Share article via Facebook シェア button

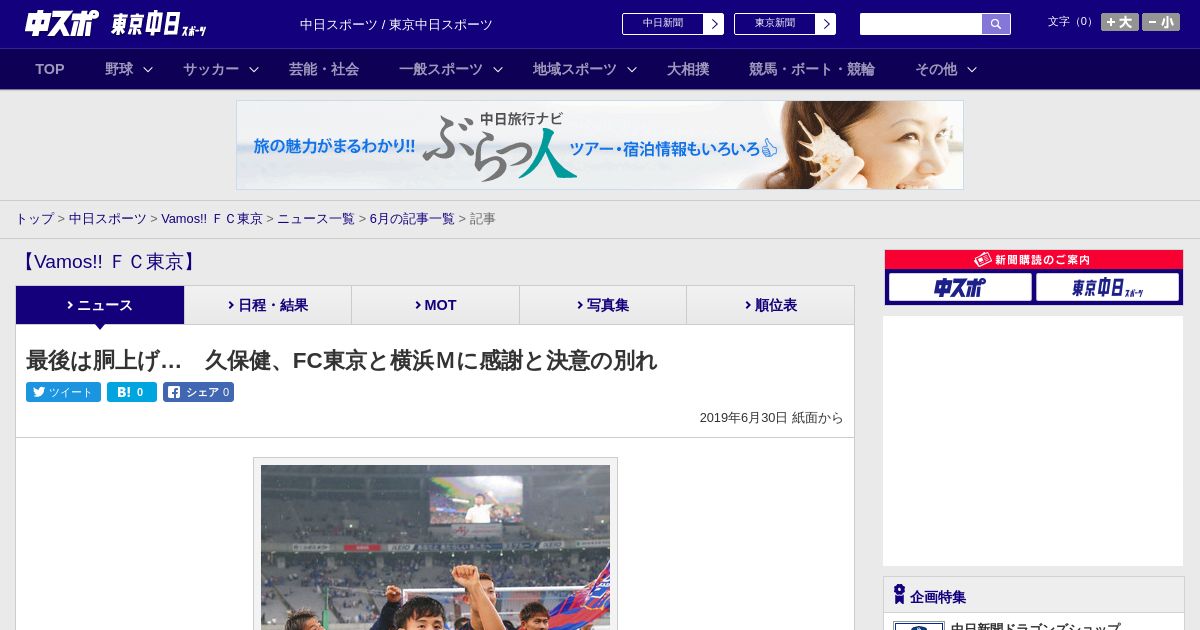[198, 392]
